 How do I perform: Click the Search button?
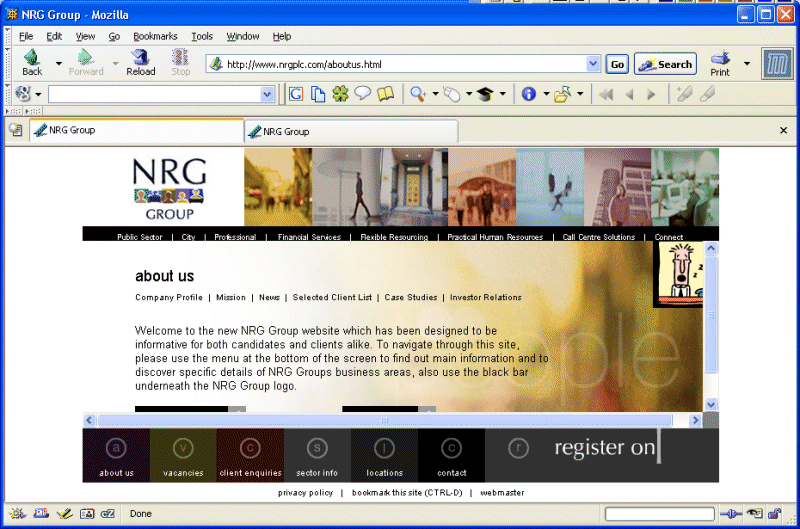[x=665, y=64]
